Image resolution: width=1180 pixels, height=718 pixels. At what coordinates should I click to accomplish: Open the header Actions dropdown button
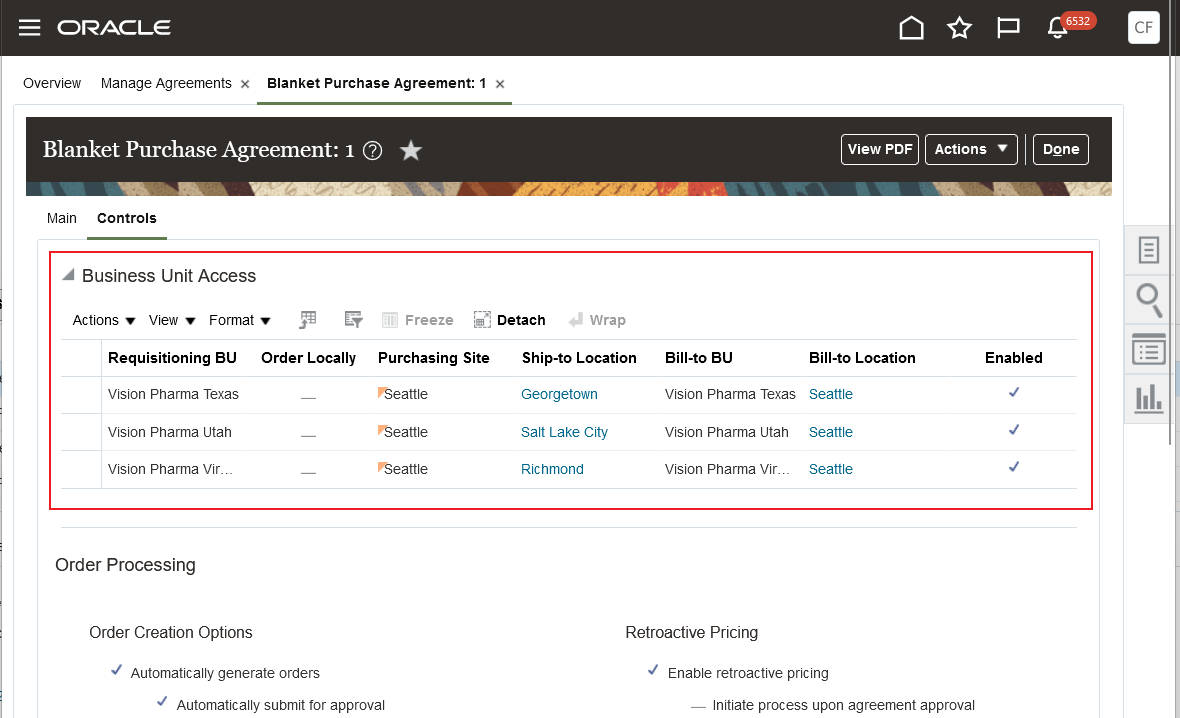pyautogui.click(x=971, y=149)
